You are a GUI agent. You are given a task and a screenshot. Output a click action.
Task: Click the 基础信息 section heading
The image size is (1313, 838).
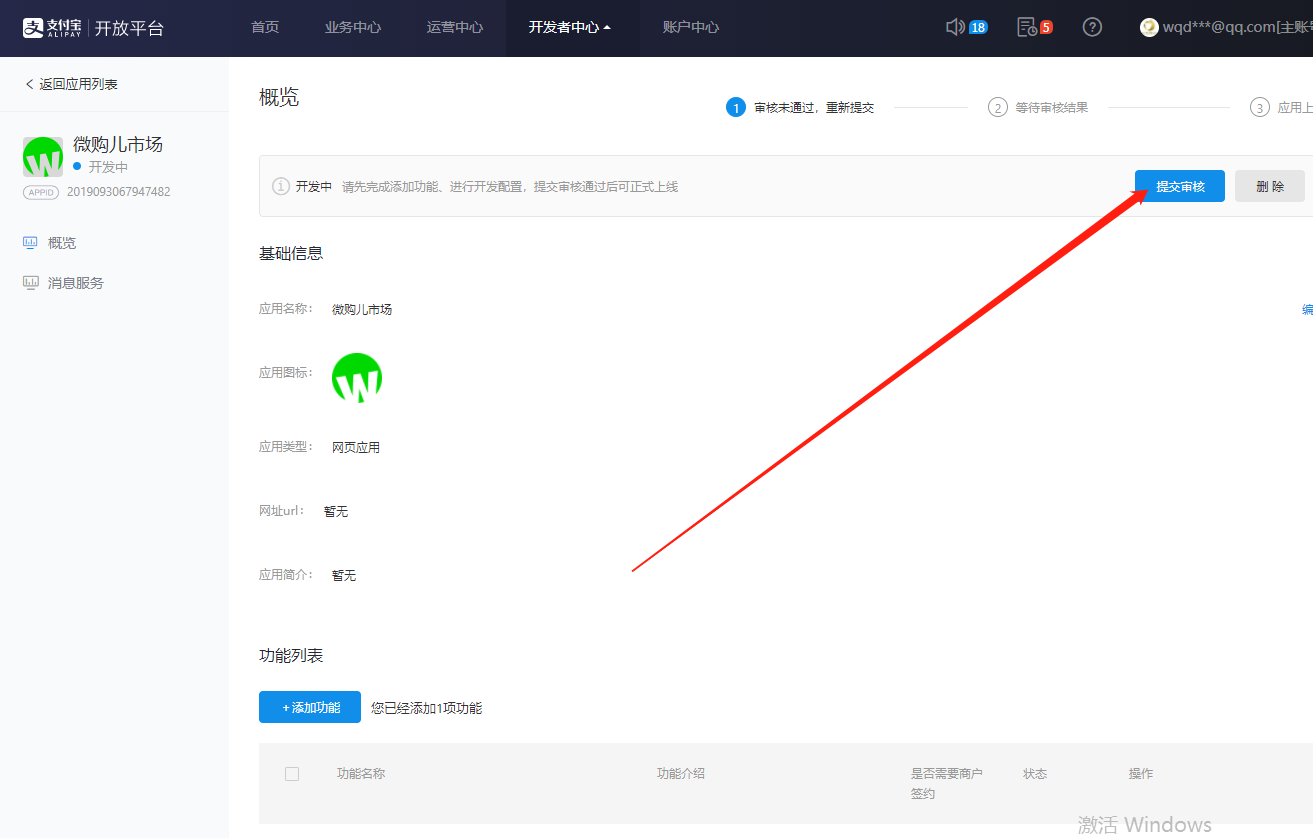click(x=291, y=254)
